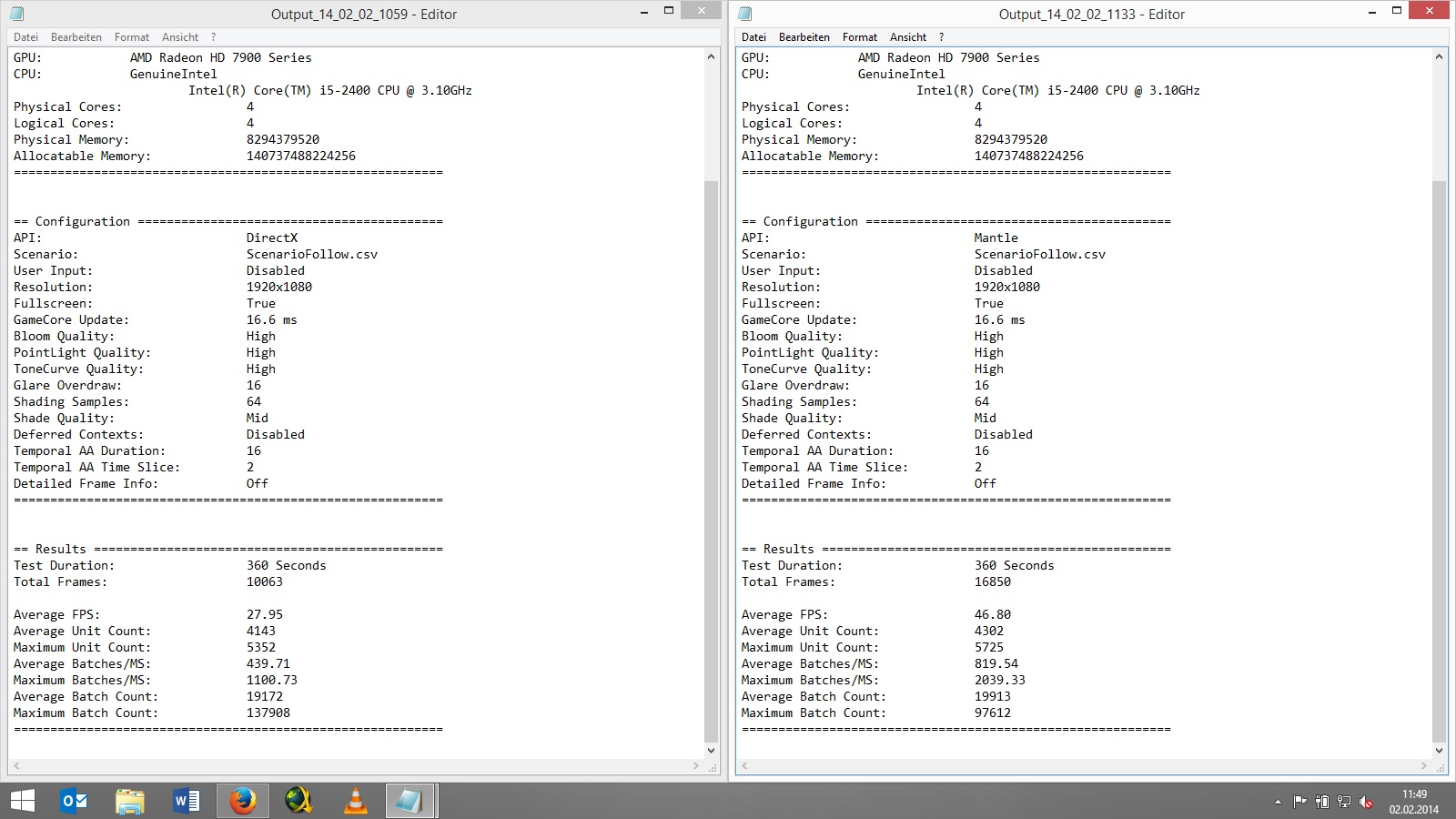Open Datei menu in the 1059 editor
The width and height of the screenshot is (1456, 819).
click(x=26, y=37)
